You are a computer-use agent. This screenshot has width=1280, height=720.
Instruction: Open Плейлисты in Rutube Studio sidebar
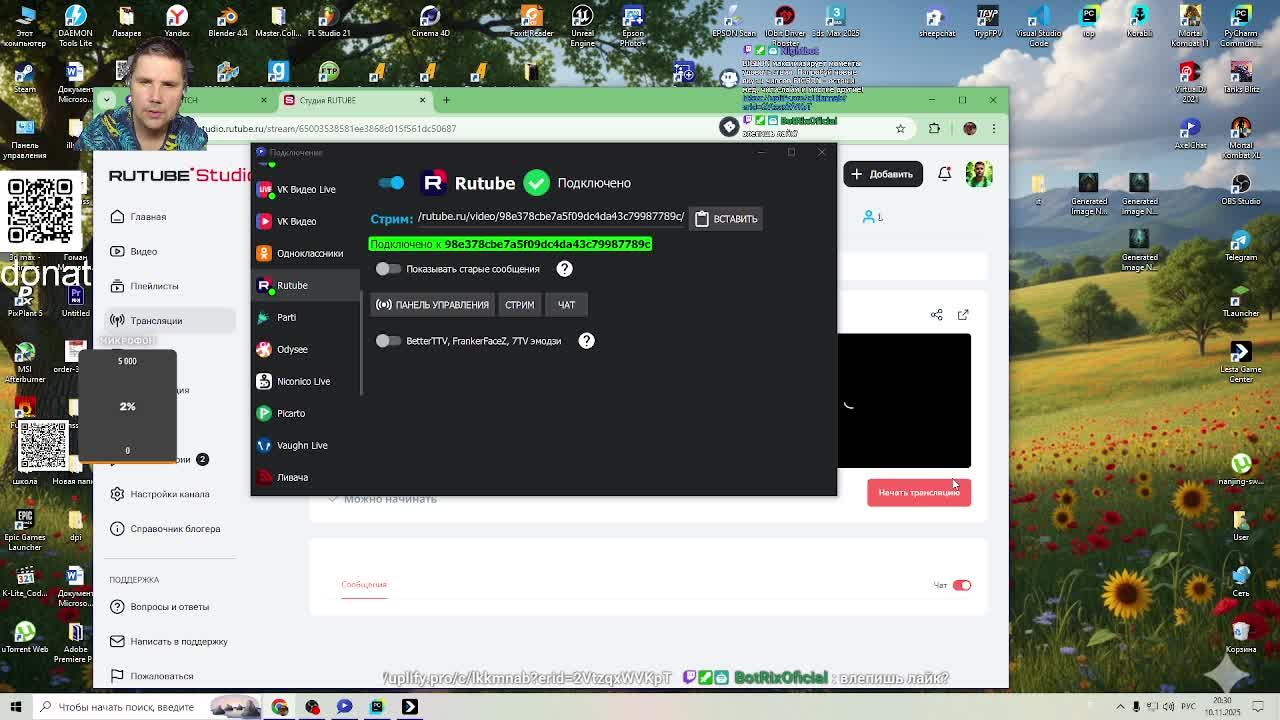click(x=154, y=286)
